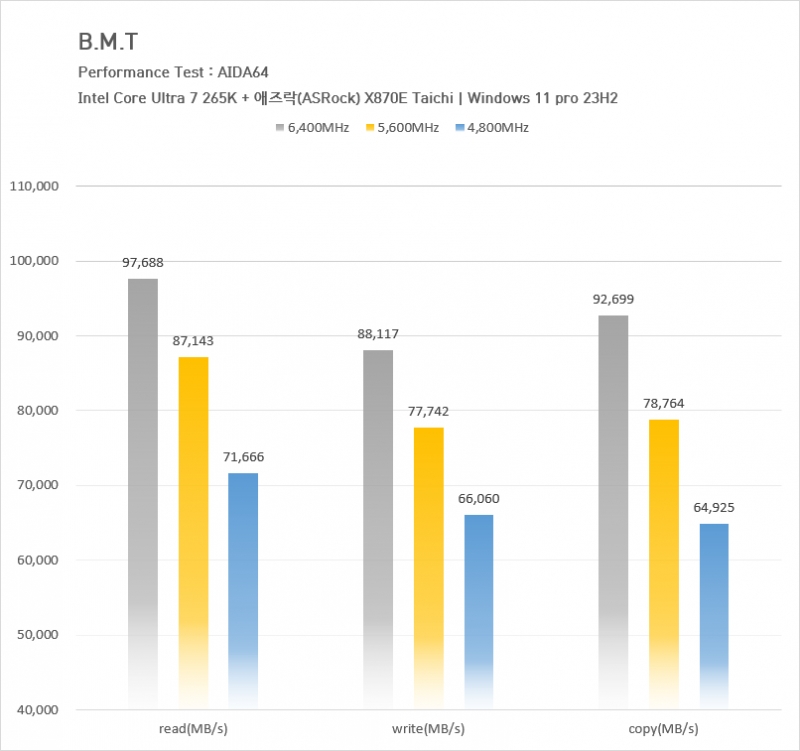Click the blue write bar labeled 66,060

click(x=479, y=612)
